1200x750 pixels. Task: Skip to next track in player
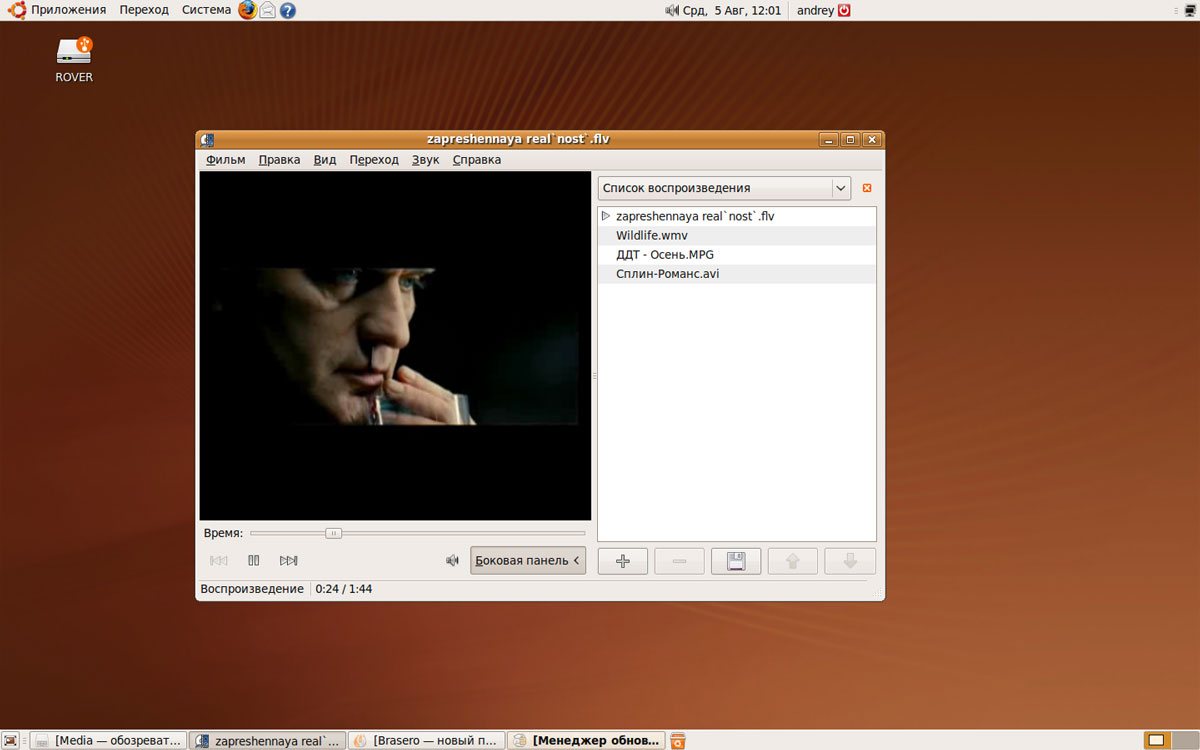tap(289, 561)
